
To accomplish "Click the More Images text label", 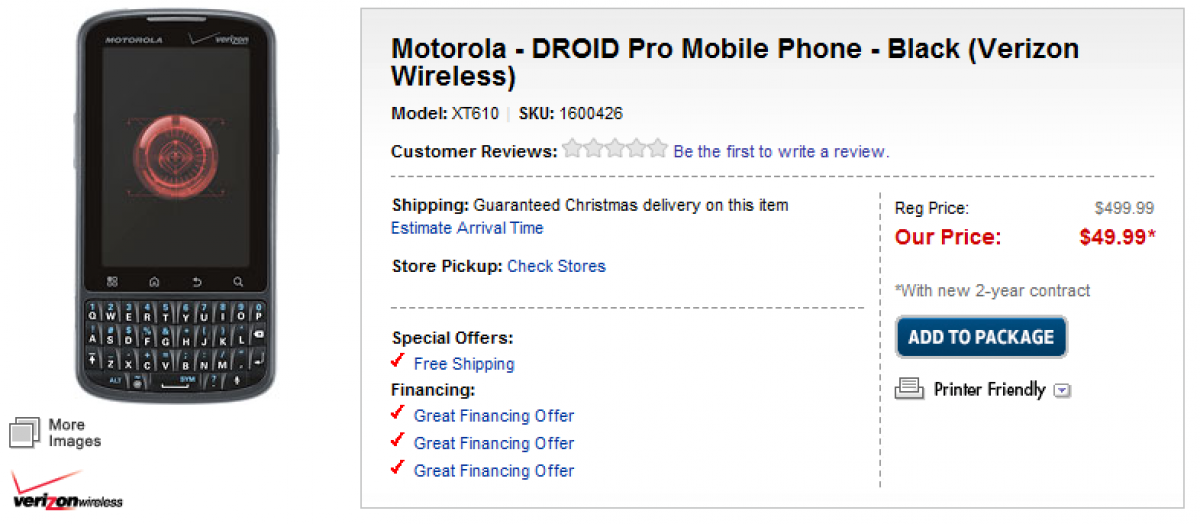I will pos(75,432).
